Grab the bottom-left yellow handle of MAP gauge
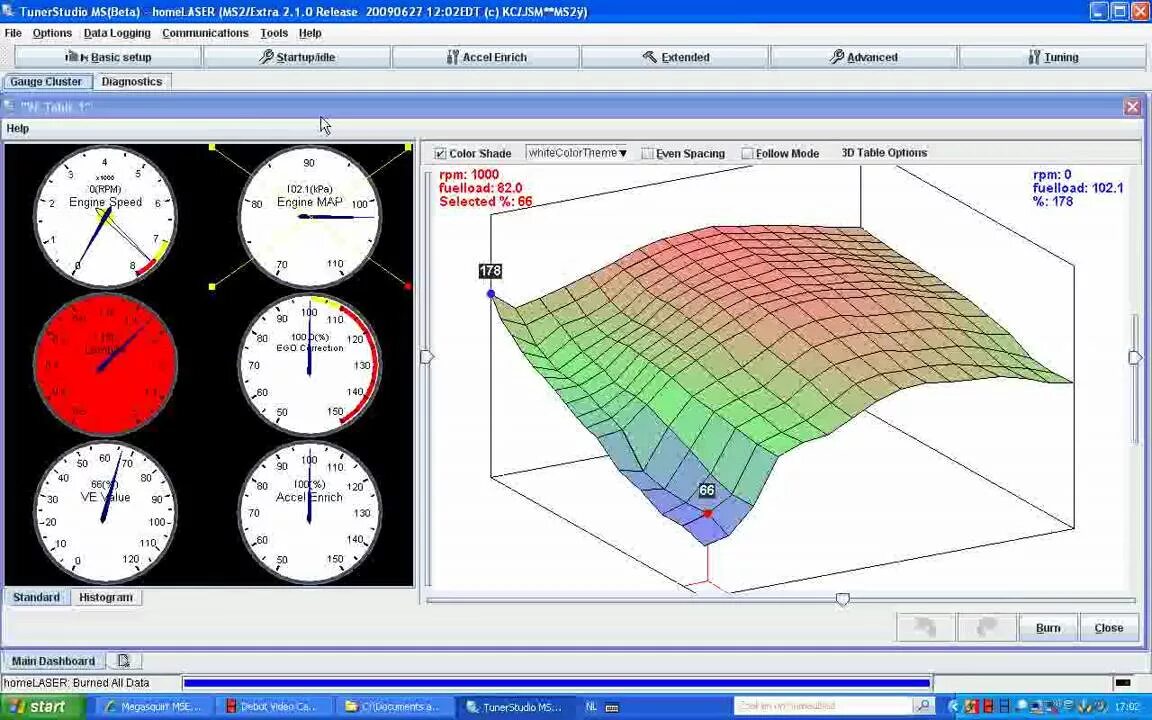1152x720 pixels. (212, 287)
